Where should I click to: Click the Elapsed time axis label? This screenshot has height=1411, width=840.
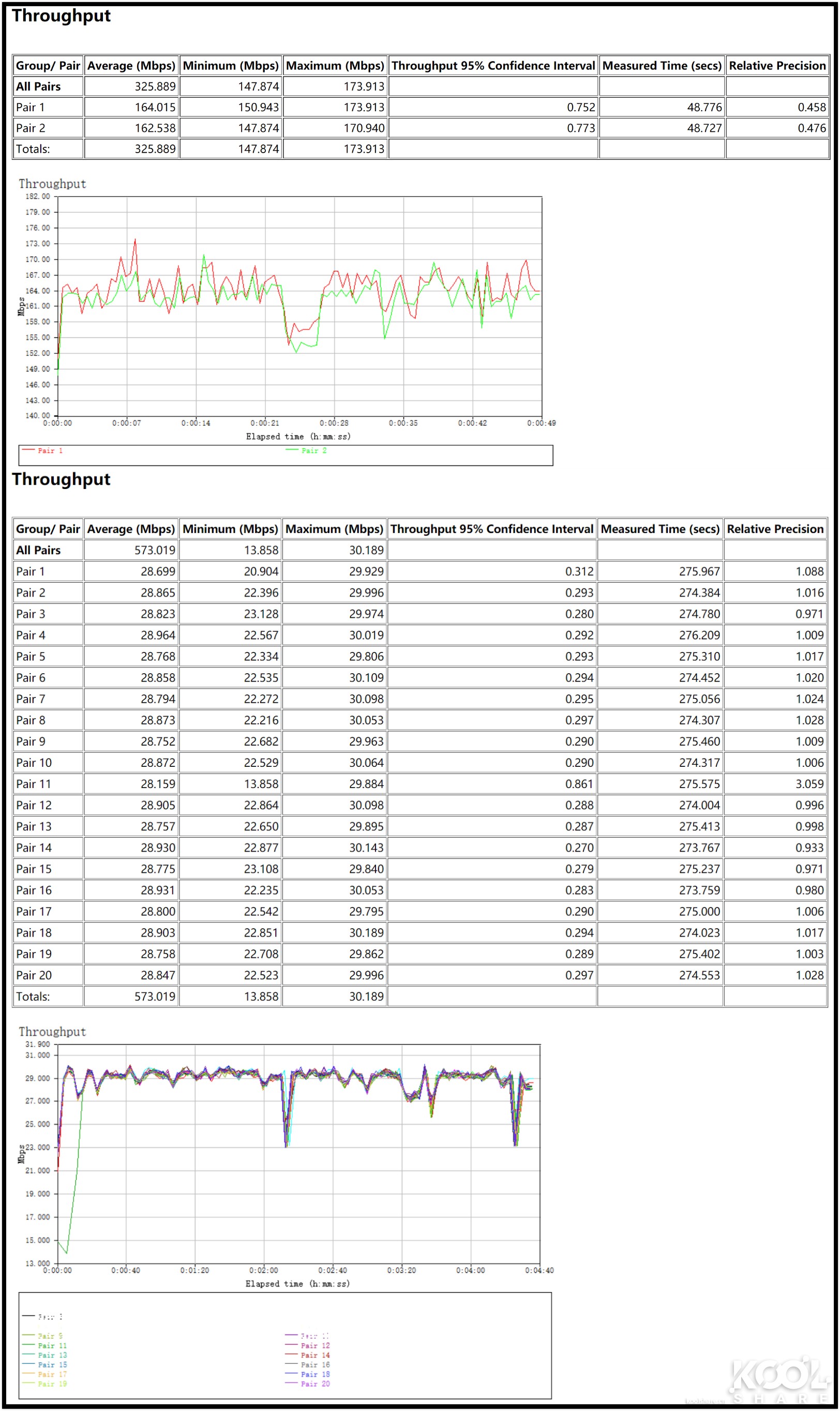tap(299, 436)
